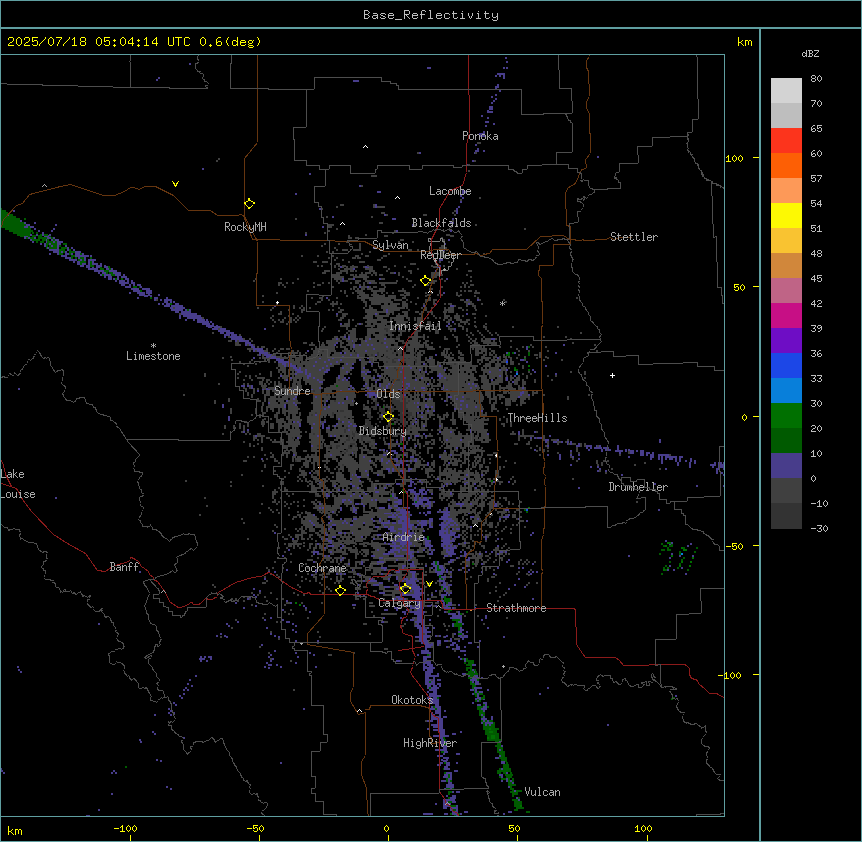Click the Lacombe city label

(x=450, y=191)
